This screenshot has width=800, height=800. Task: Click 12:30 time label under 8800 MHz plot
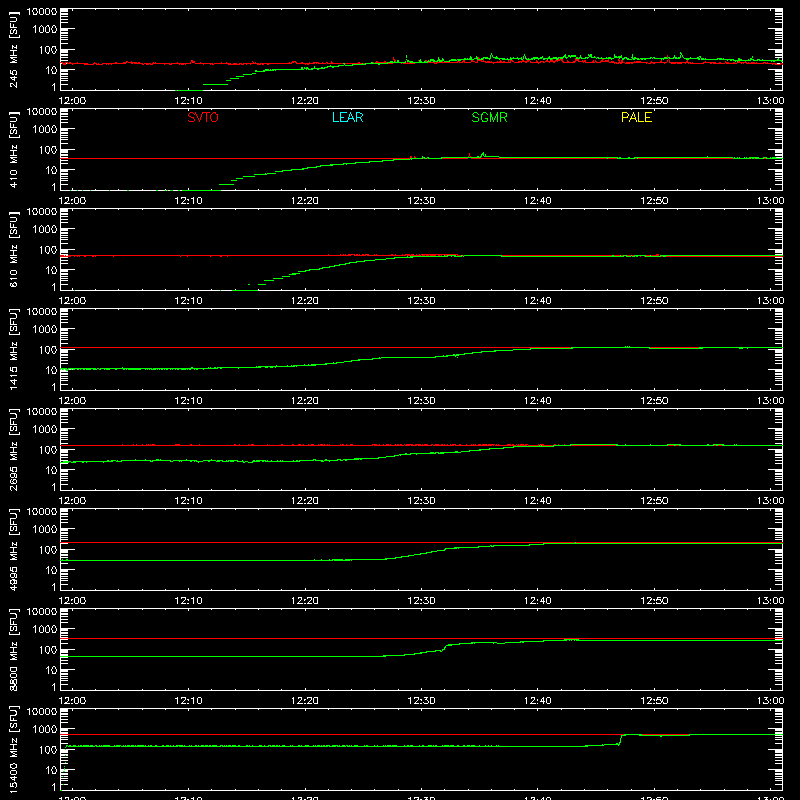pyautogui.click(x=421, y=701)
